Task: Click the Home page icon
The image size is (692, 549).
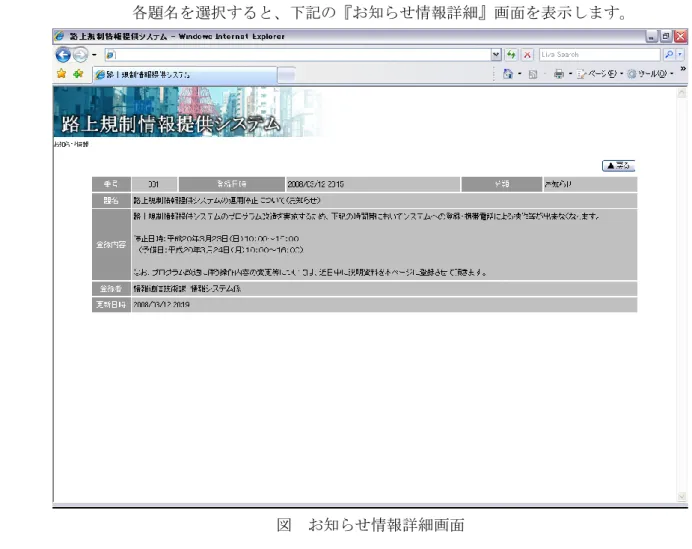Action: point(508,74)
